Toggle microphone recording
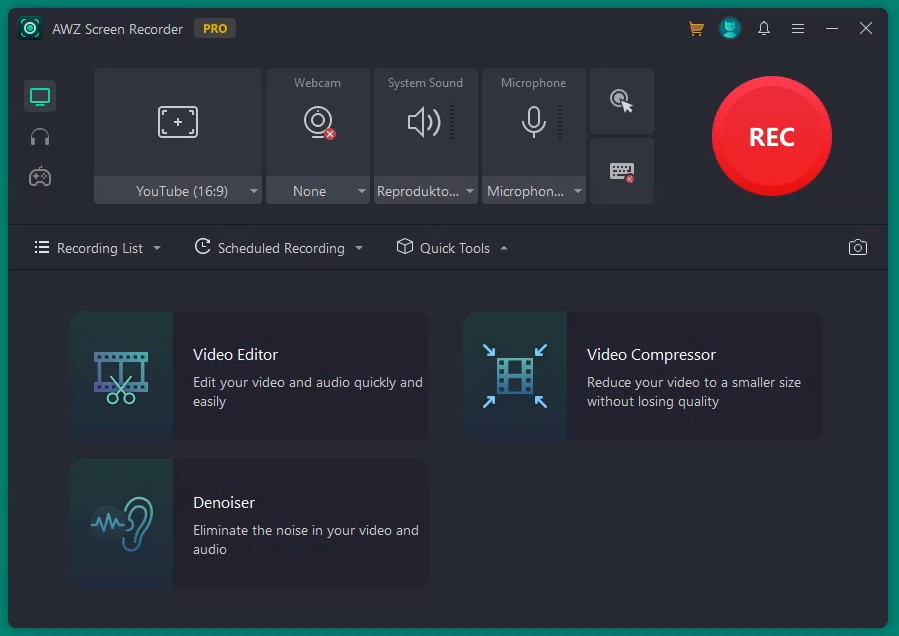 (533, 122)
